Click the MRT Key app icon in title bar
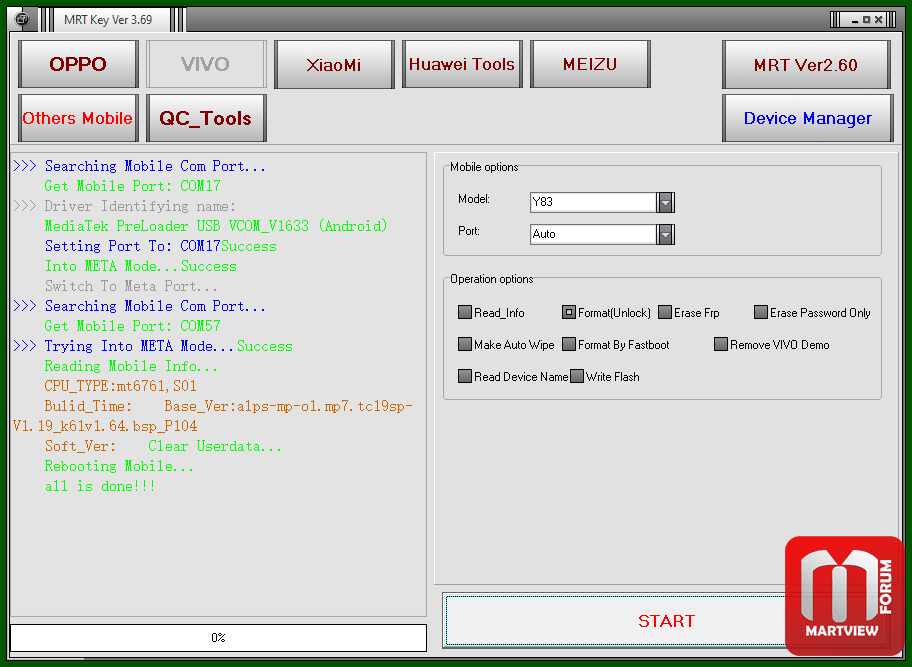 22,19
